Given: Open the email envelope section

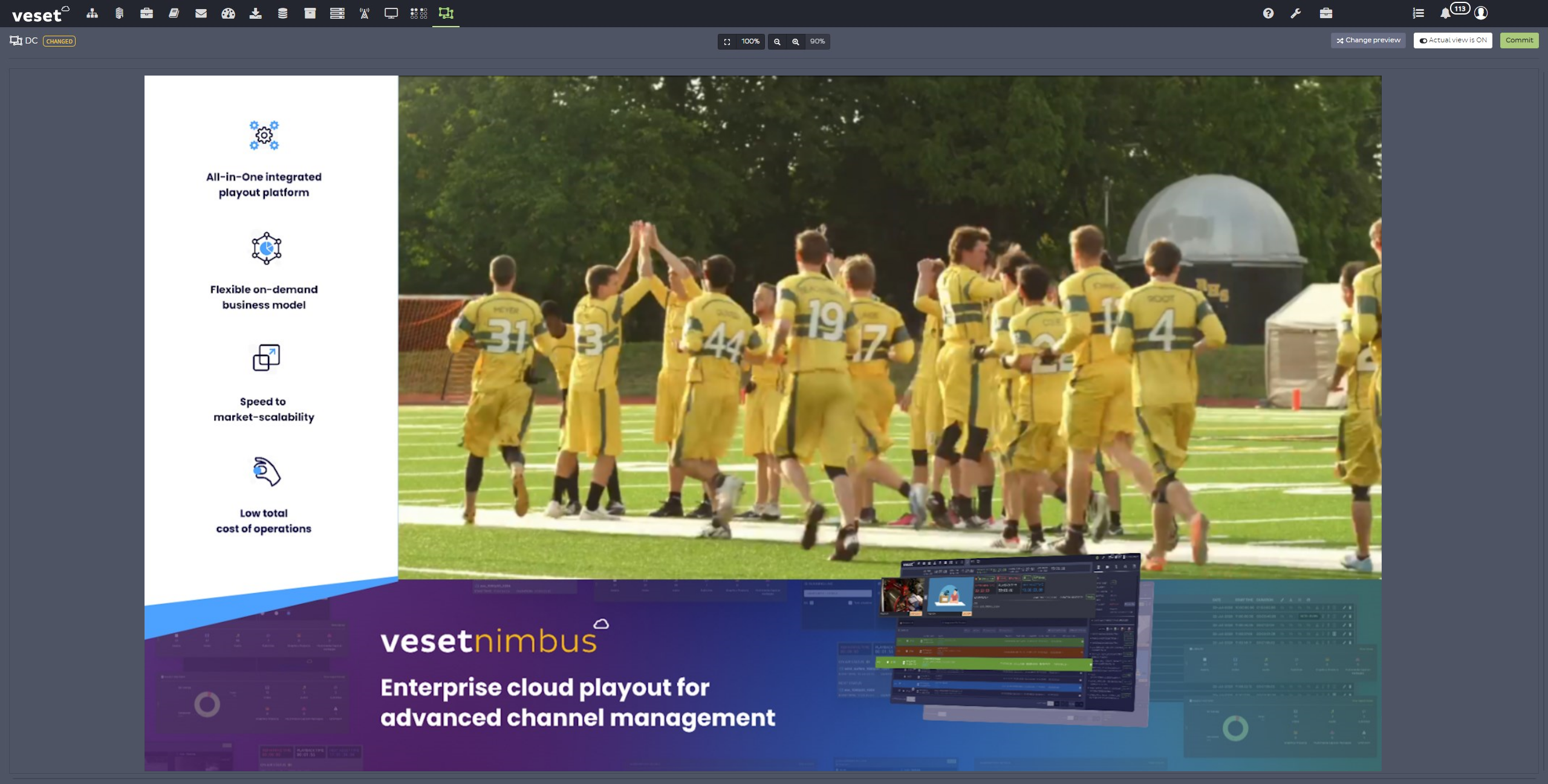Looking at the screenshot, I should click(x=201, y=13).
